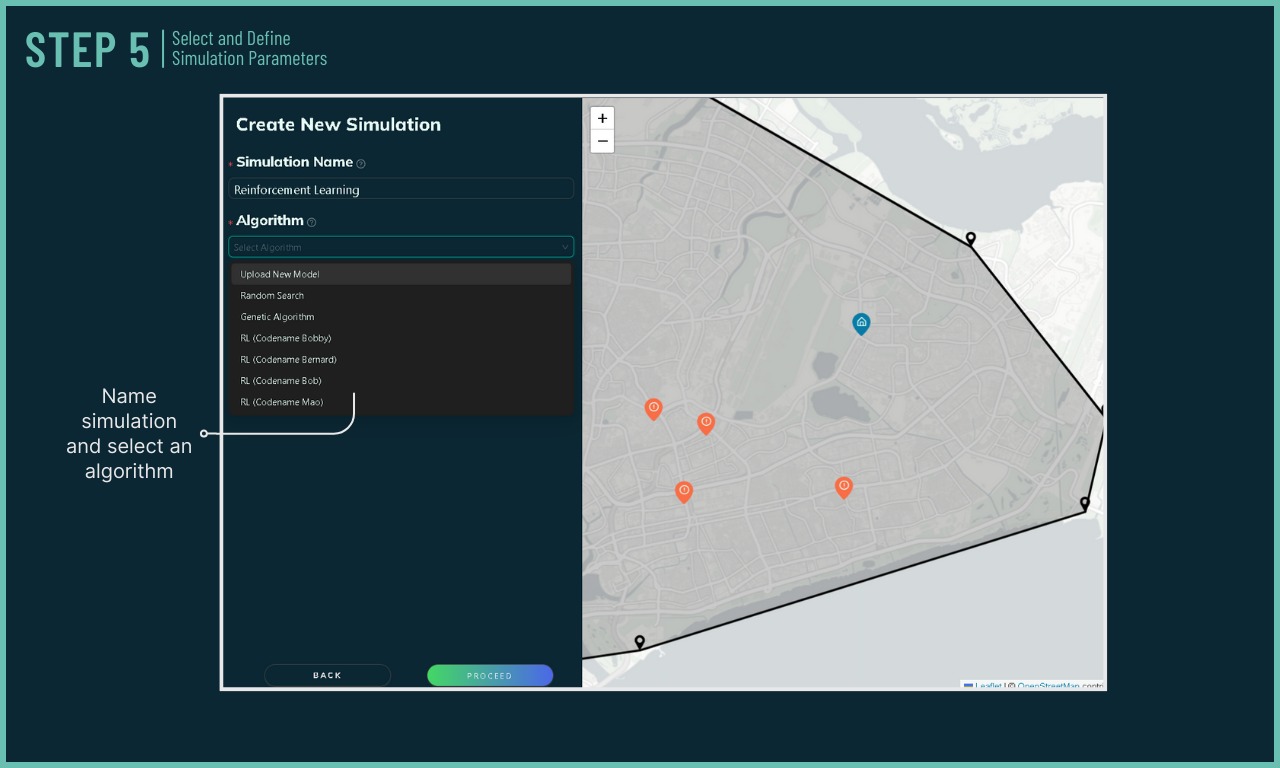This screenshot has width=1280, height=768.
Task: Choose Random Search algorithm
Action: [401, 296]
